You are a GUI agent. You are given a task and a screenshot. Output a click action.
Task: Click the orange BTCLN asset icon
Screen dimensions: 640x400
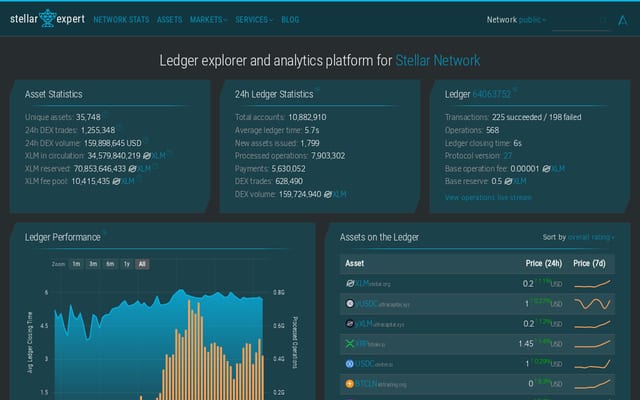click(350, 384)
